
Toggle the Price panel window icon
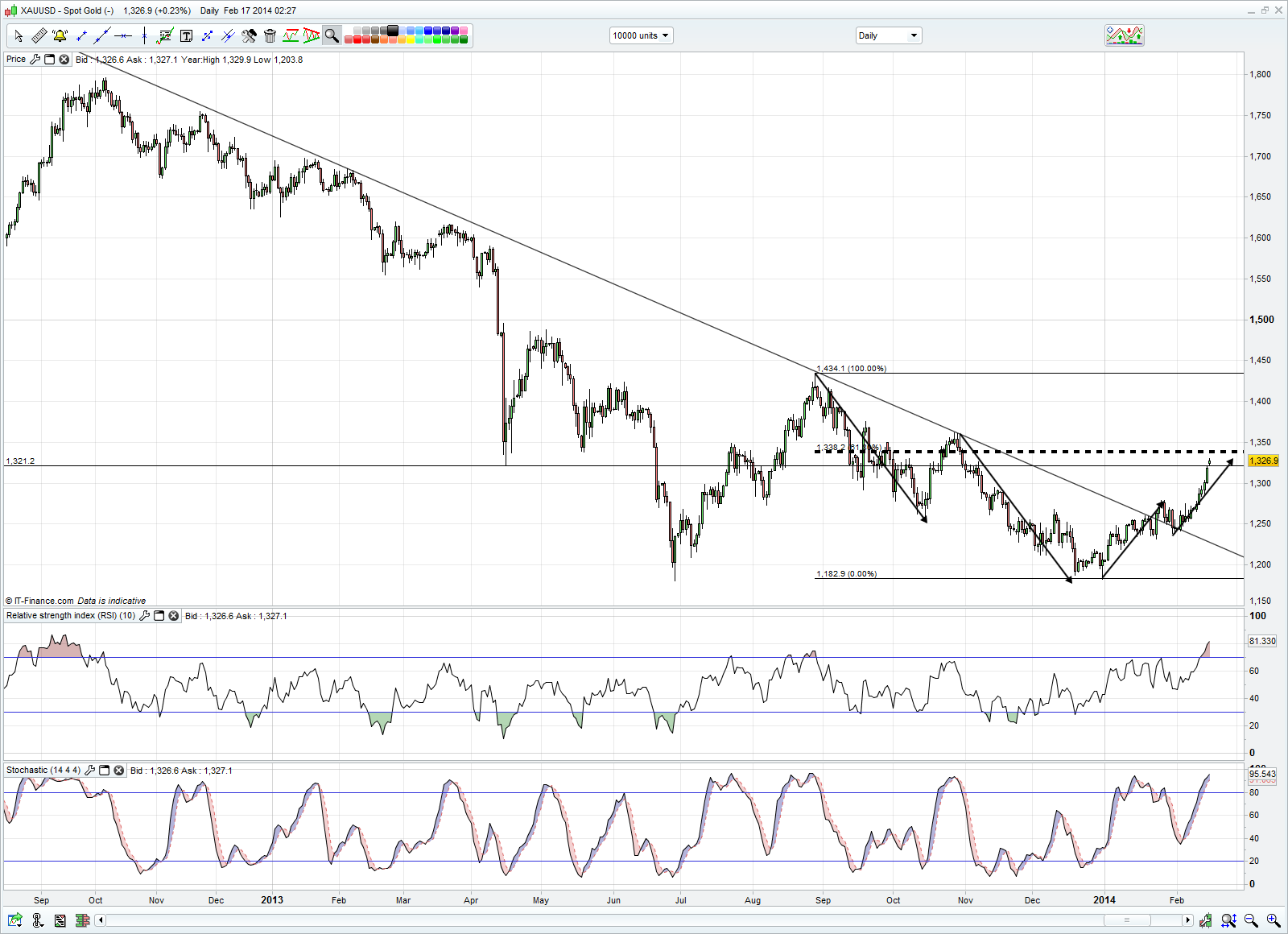49,60
